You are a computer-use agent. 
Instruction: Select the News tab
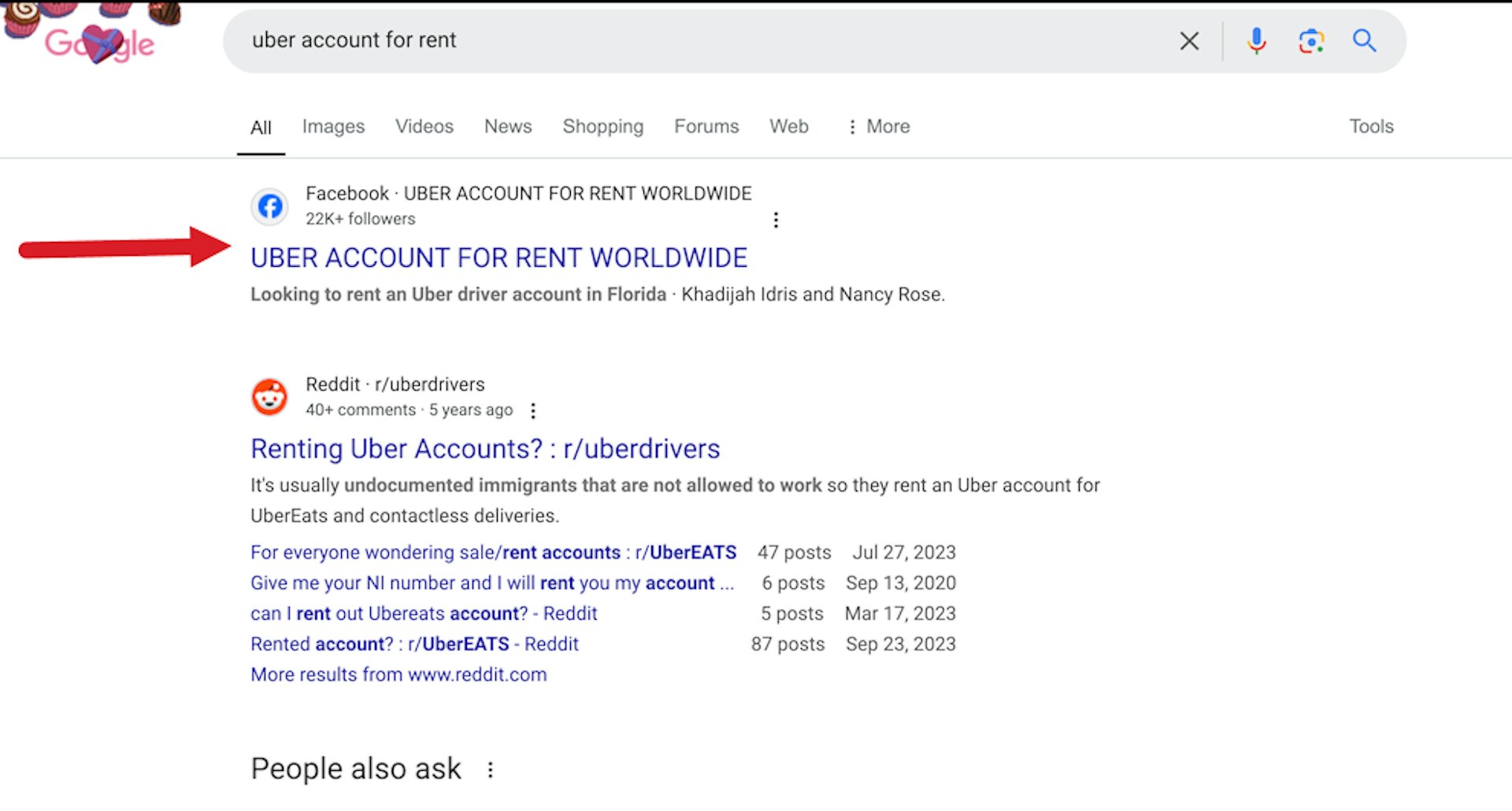[x=508, y=127]
